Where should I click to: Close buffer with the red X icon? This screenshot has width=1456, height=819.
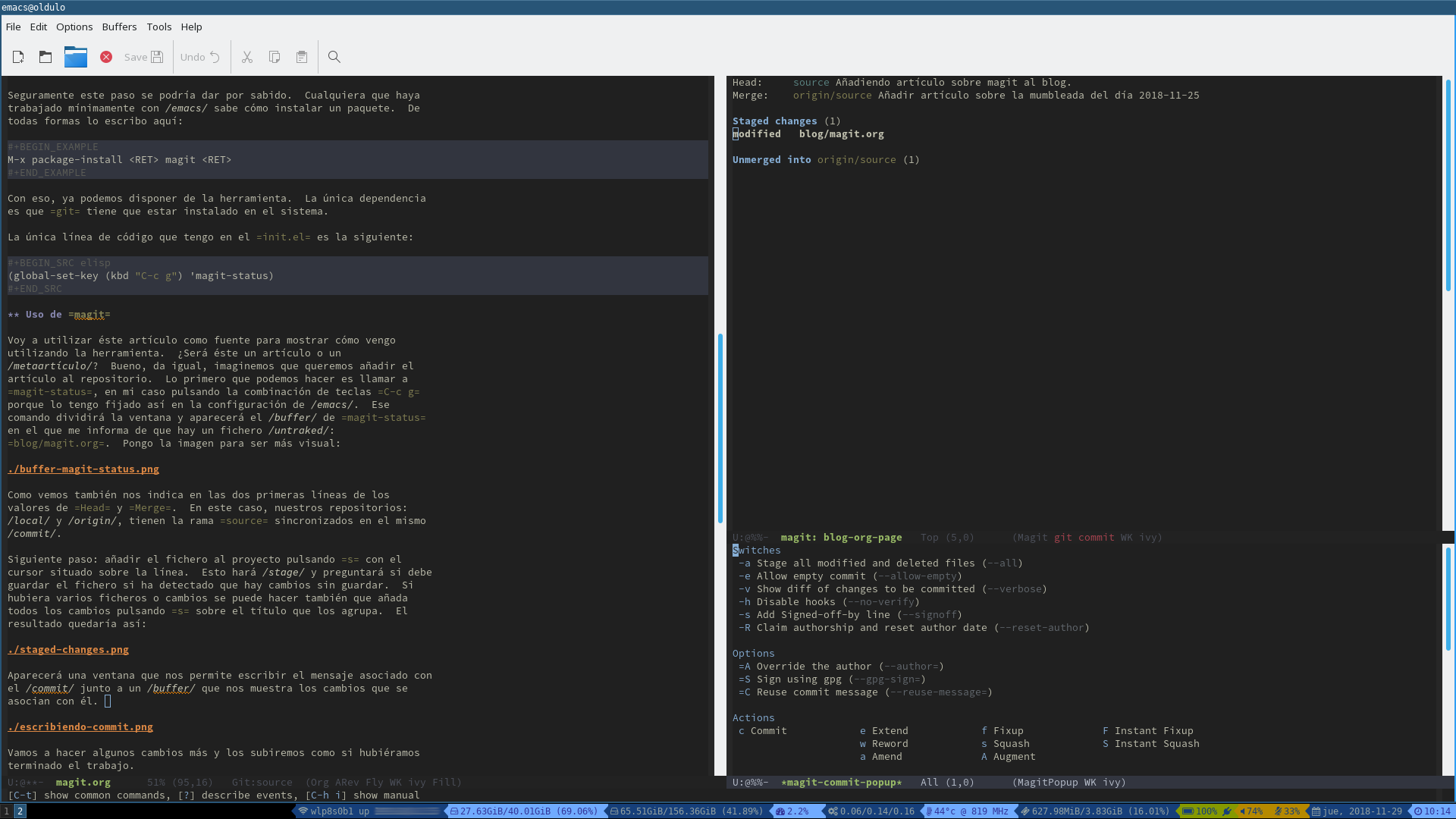pyautogui.click(x=106, y=57)
